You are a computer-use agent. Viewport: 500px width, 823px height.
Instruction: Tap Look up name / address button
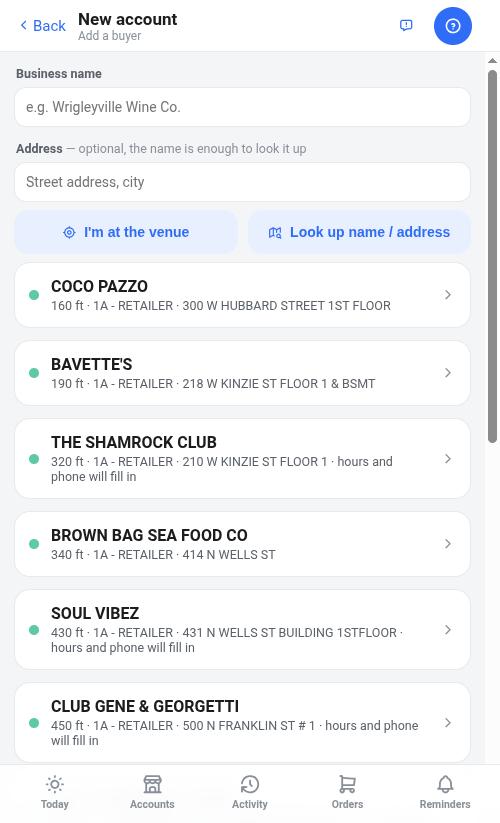tap(359, 232)
